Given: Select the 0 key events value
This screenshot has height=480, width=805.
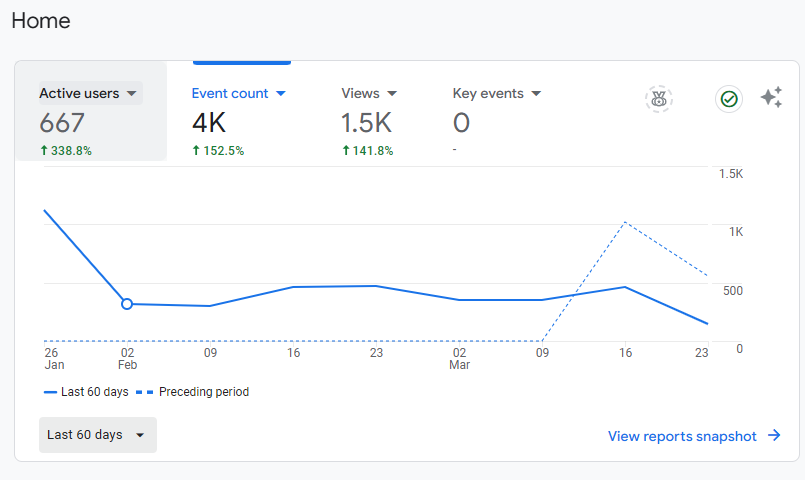Looking at the screenshot, I should click(x=461, y=123).
